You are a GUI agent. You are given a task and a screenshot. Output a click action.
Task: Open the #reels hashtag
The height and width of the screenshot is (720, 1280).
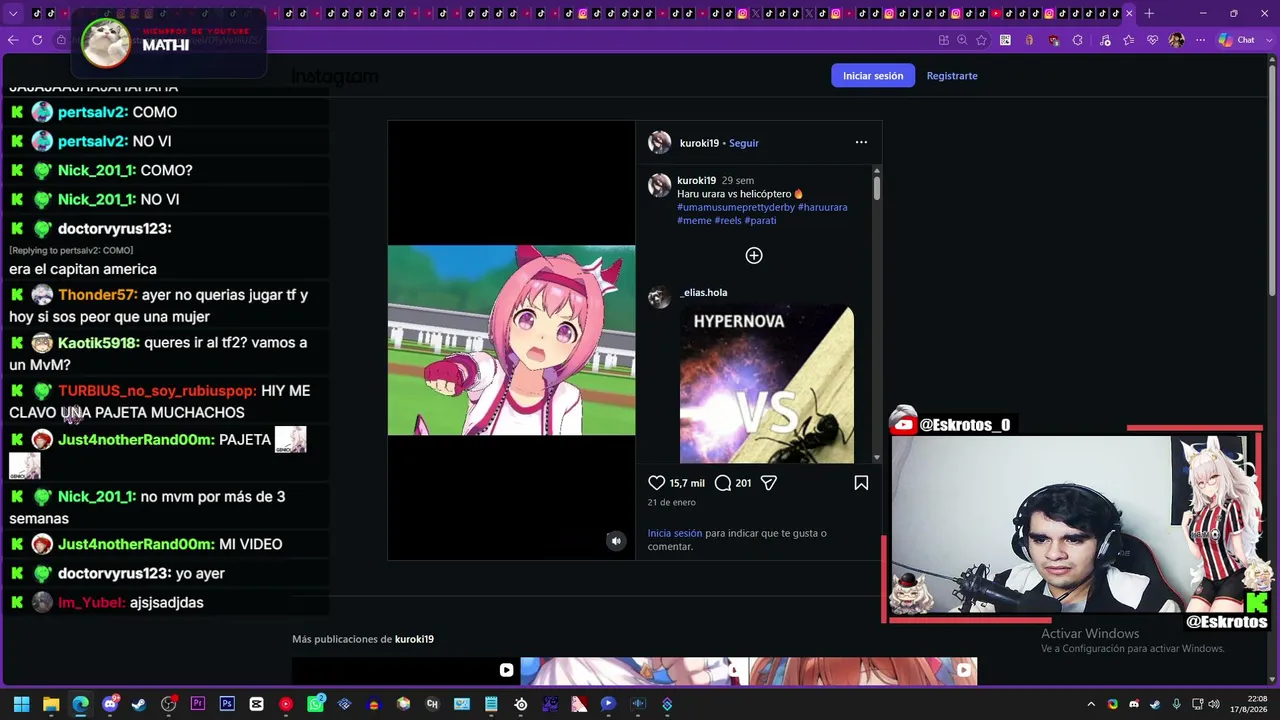(x=728, y=220)
